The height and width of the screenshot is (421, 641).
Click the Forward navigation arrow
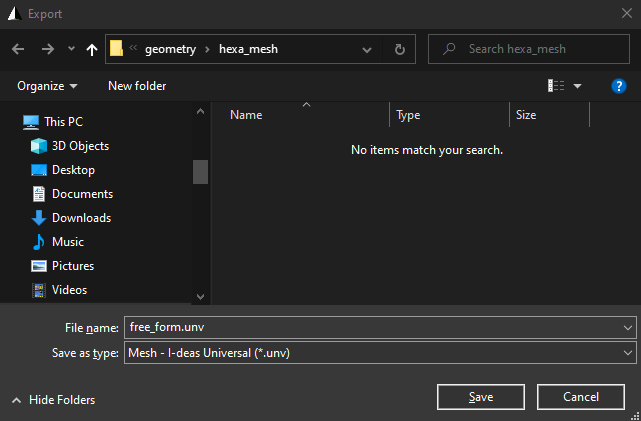(x=47, y=49)
